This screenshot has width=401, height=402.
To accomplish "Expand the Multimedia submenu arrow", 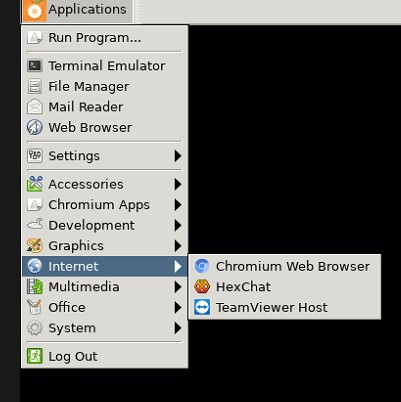I will click(178, 287).
